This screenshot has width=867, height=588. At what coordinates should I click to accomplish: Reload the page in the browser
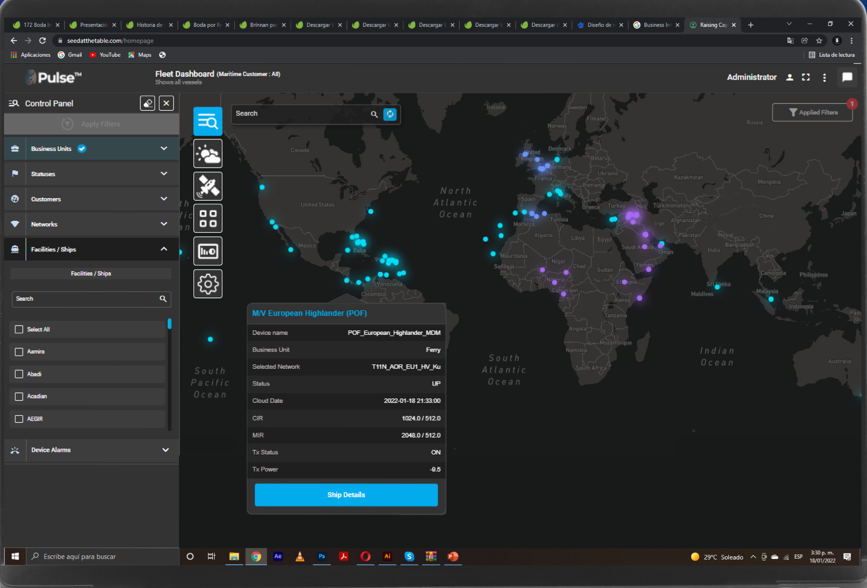point(42,40)
